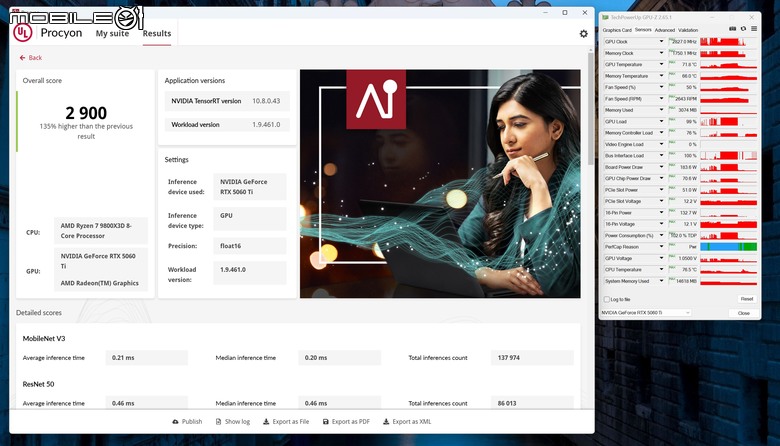Image resolution: width=780 pixels, height=446 pixels.
Task: Select the Results tab in Procyon
Action: click(157, 33)
